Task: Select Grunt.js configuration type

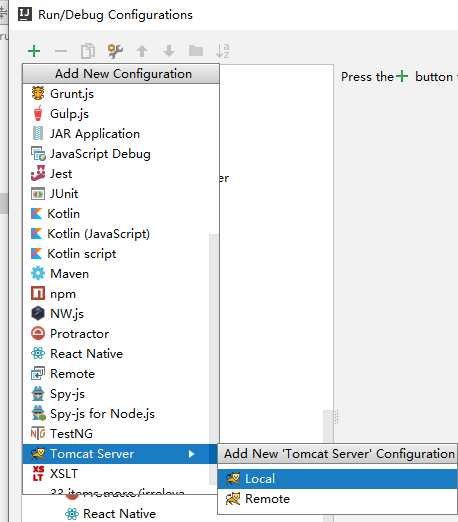Action: coord(121,94)
